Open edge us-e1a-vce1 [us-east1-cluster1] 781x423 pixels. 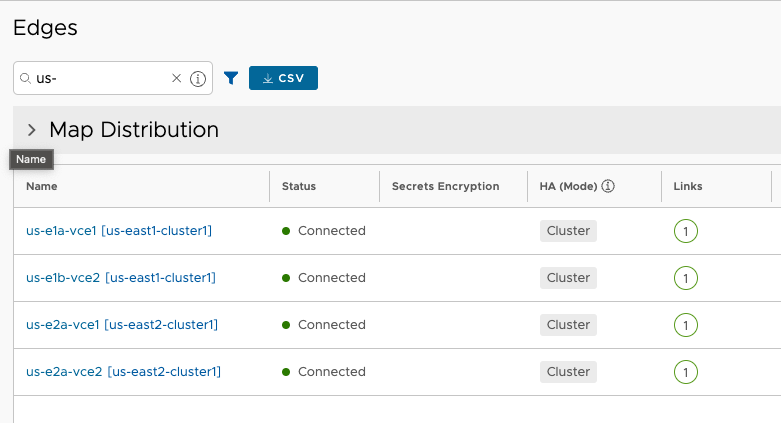pyautogui.click(x=119, y=231)
